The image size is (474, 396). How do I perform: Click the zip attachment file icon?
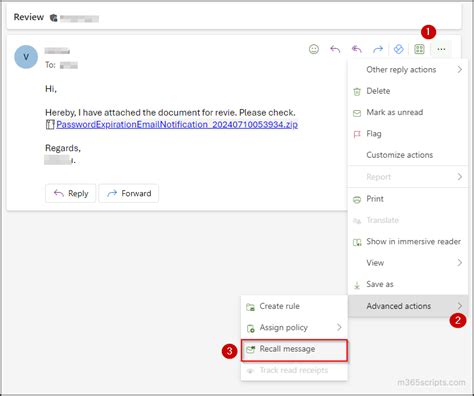(50, 125)
